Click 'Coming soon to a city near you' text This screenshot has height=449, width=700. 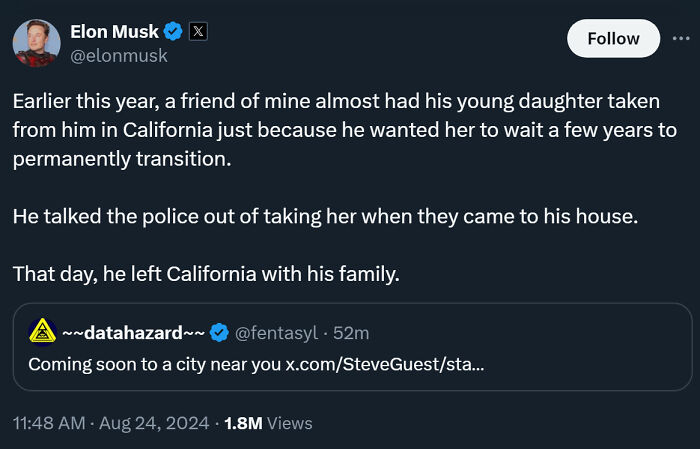point(154,364)
